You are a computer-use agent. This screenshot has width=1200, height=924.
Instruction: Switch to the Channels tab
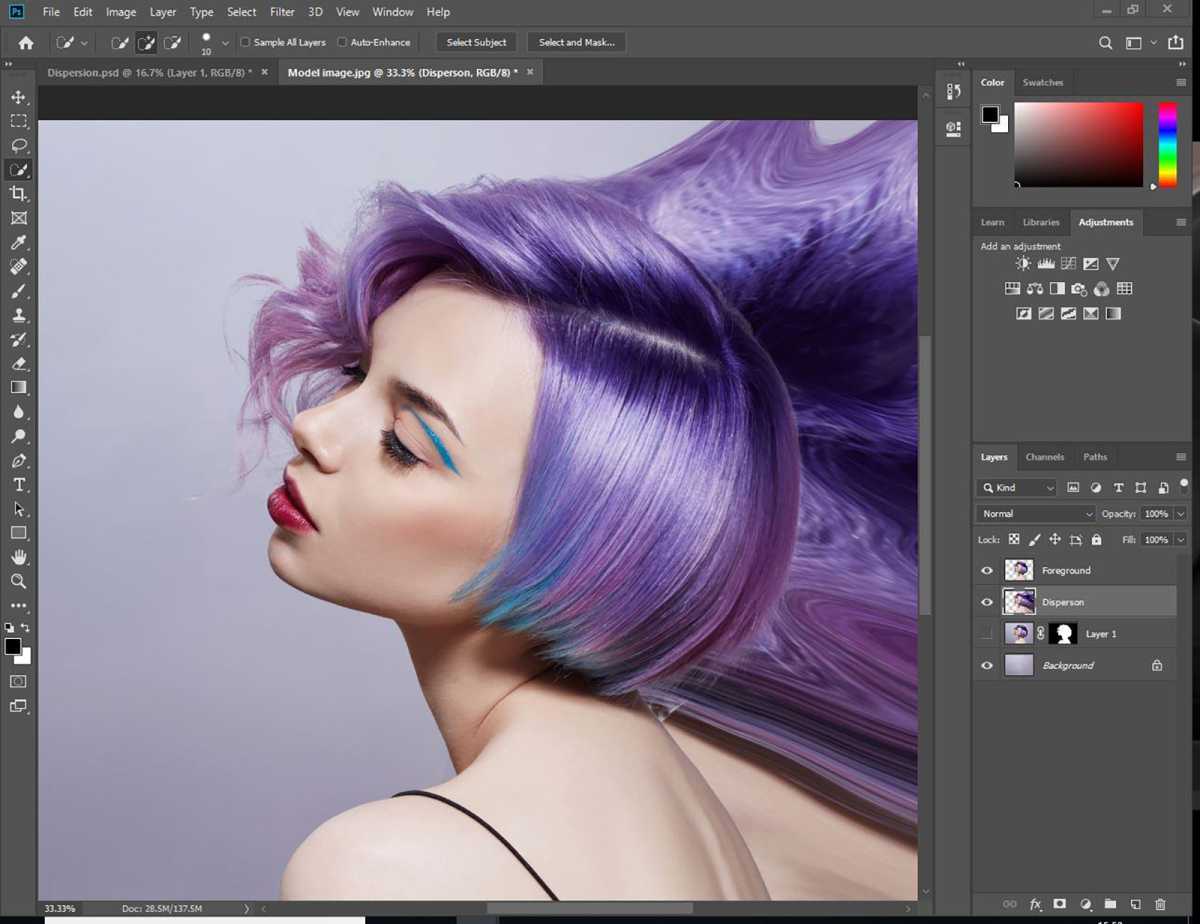point(1045,457)
